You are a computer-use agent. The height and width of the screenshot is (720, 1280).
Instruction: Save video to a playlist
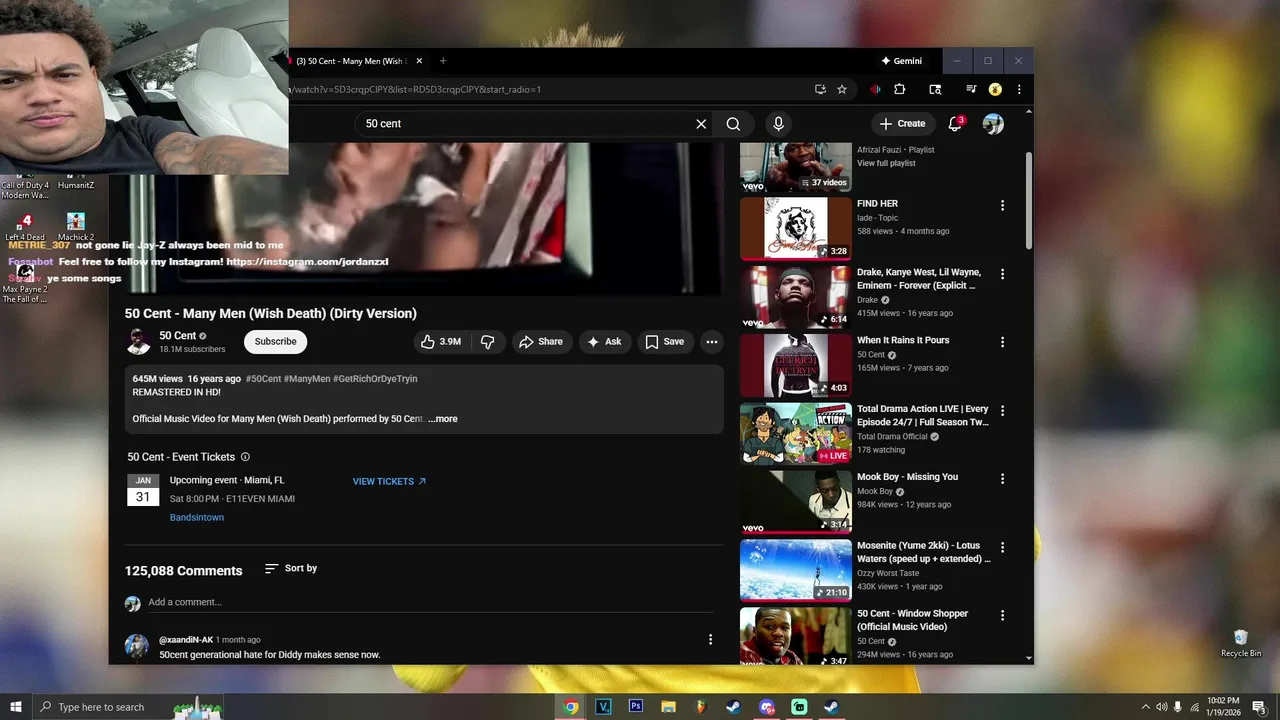pyautogui.click(x=665, y=342)
